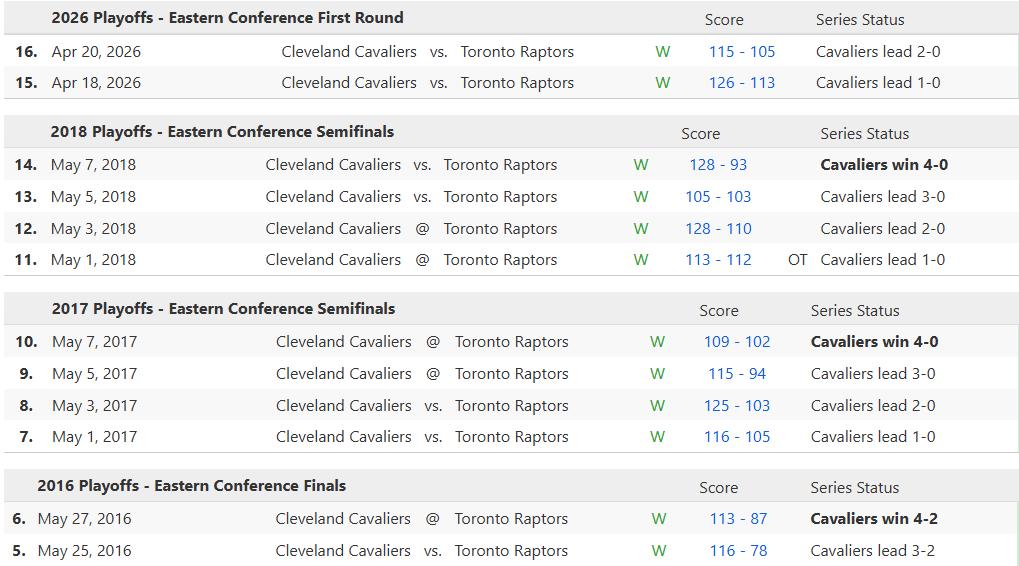1019x566 pixels.
Task: Click the 113 - 112 overtime score
Action: [718, 260]
